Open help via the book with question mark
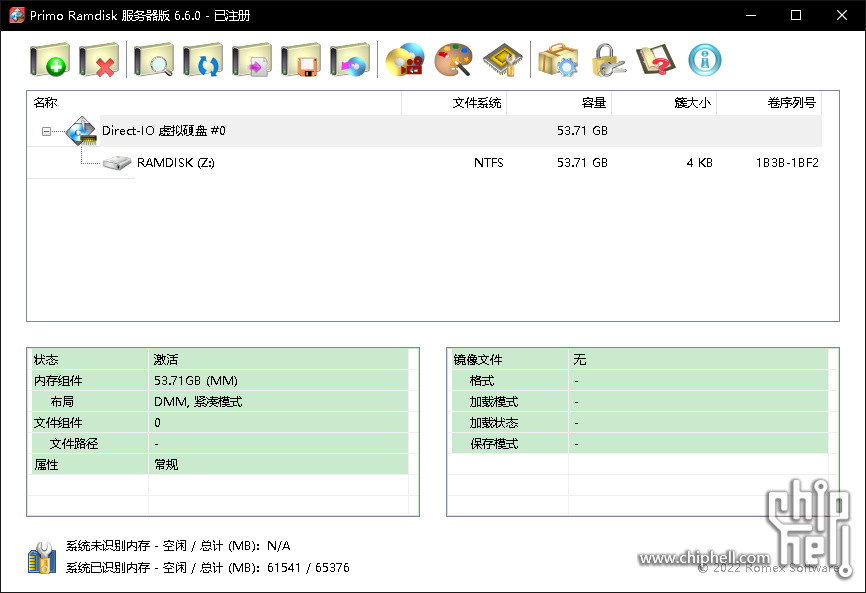This screenshot has width=866, height=593. pyautogui.click(x=656, y=60)
